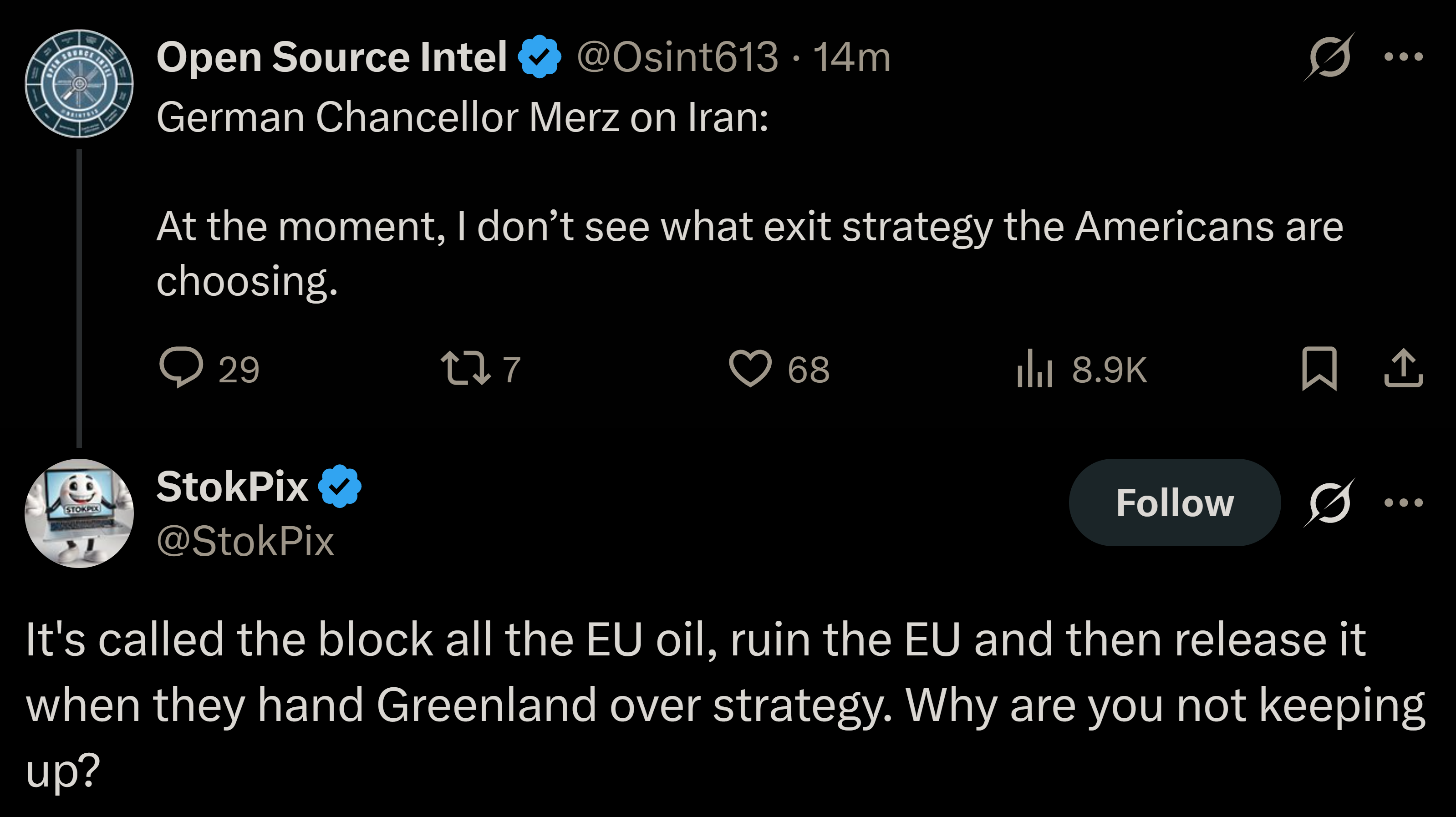Click Grok icon beside the Follow button

1329,502
